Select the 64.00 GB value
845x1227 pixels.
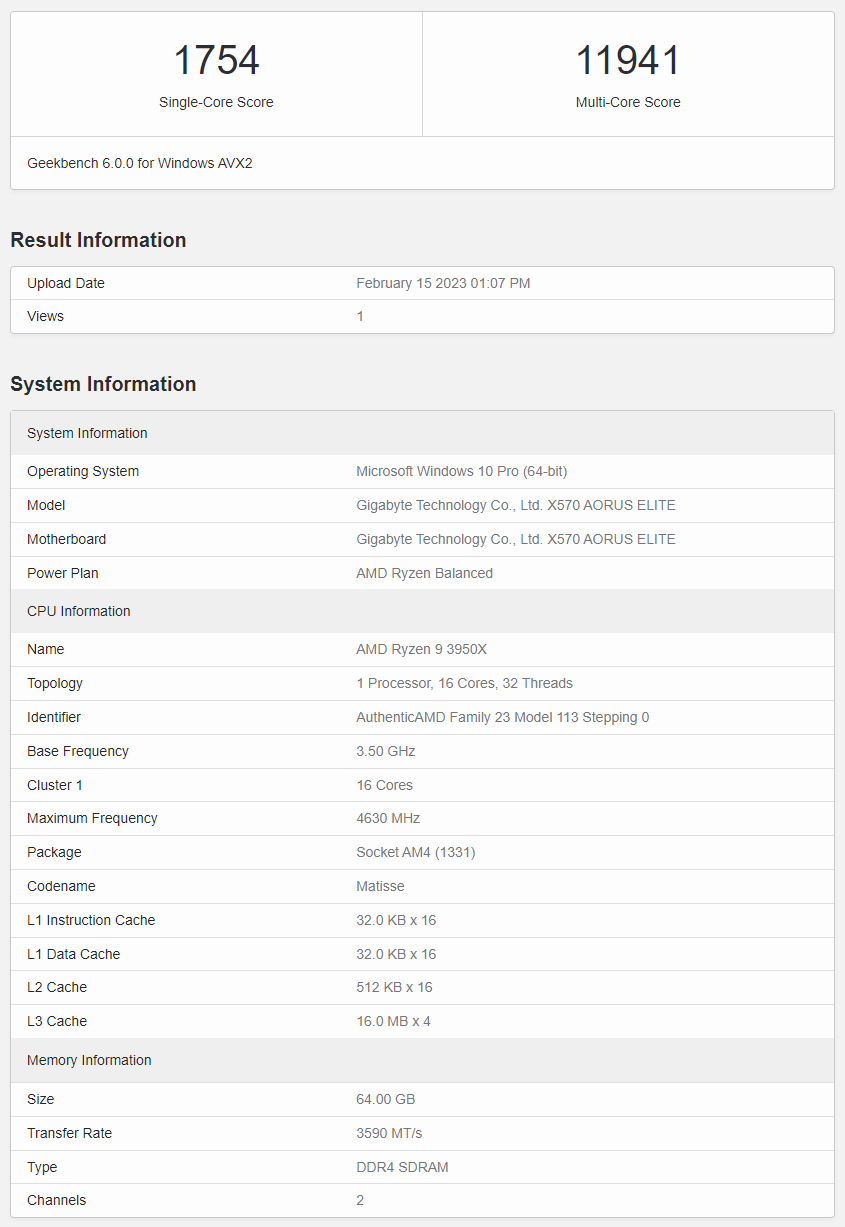pos(386,1099)
